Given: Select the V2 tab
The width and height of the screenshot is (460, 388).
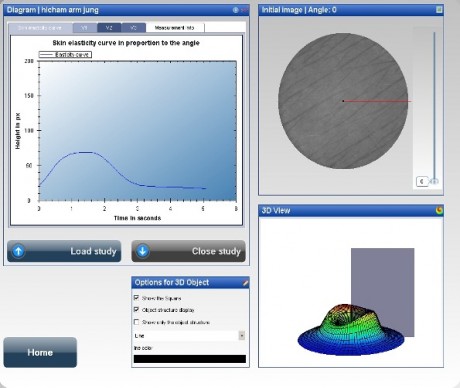Looking at the screenshot, I should [x=109, y=28].
